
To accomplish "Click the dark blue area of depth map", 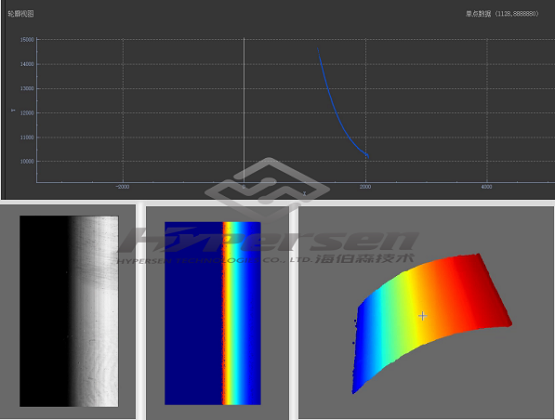I will (x=194, y=313).
